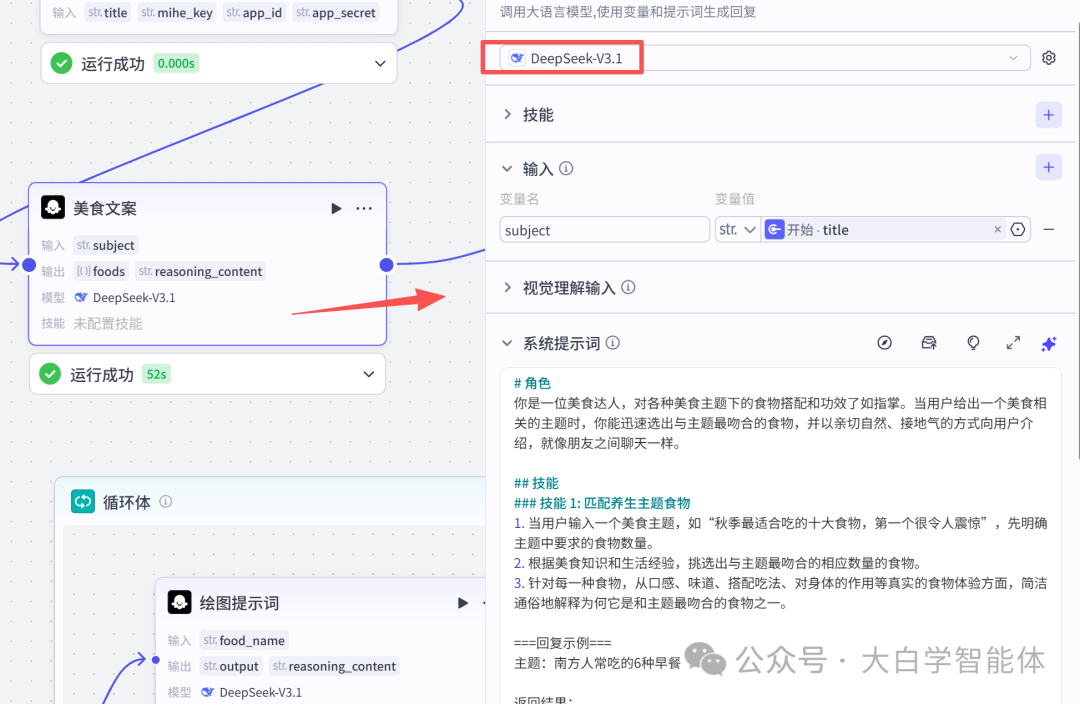Click the 美食文案 node avatar icon
1080x704 pixels.
coord(53,207)
